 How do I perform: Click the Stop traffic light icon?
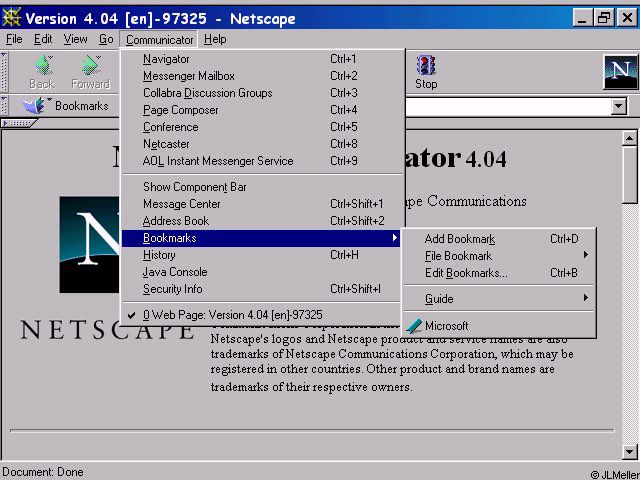pyautogui.click(x=426, y=65)
